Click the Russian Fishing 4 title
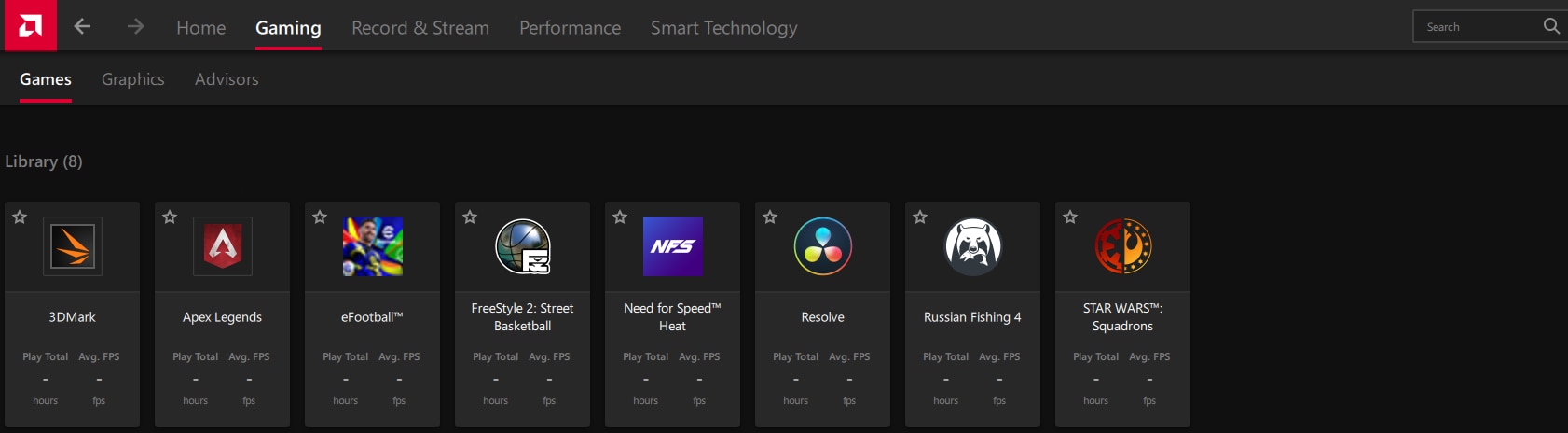Screen dimensions: 1568x433 pos(973,317)
